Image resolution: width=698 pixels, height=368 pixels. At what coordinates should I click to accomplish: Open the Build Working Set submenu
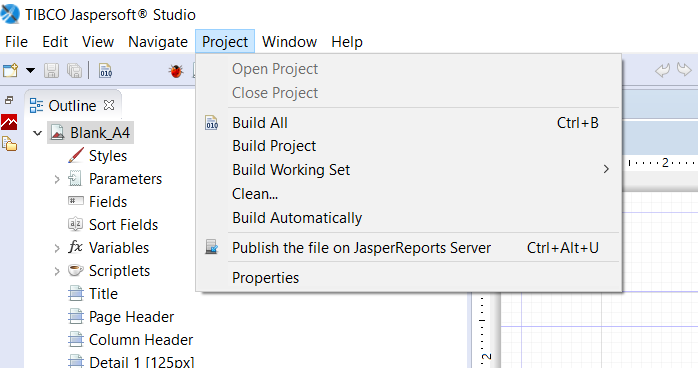pyautogui.click(x=409, y=170)
